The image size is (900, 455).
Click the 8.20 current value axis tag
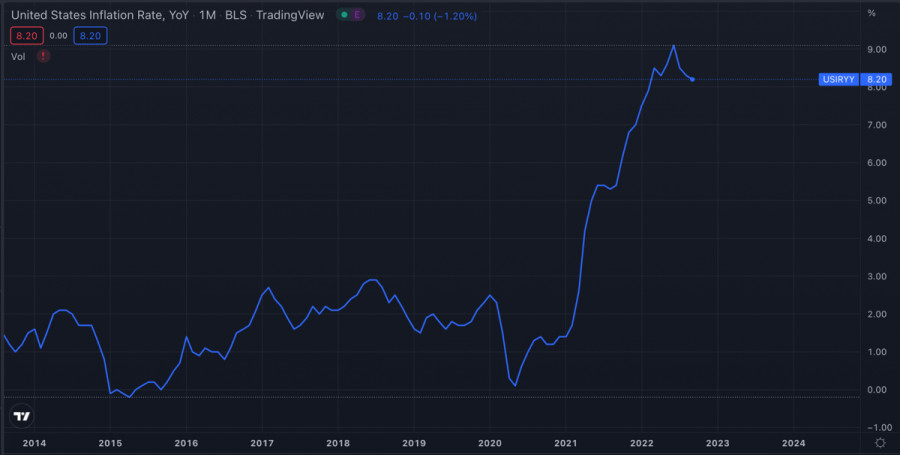(x=877, y=79)
